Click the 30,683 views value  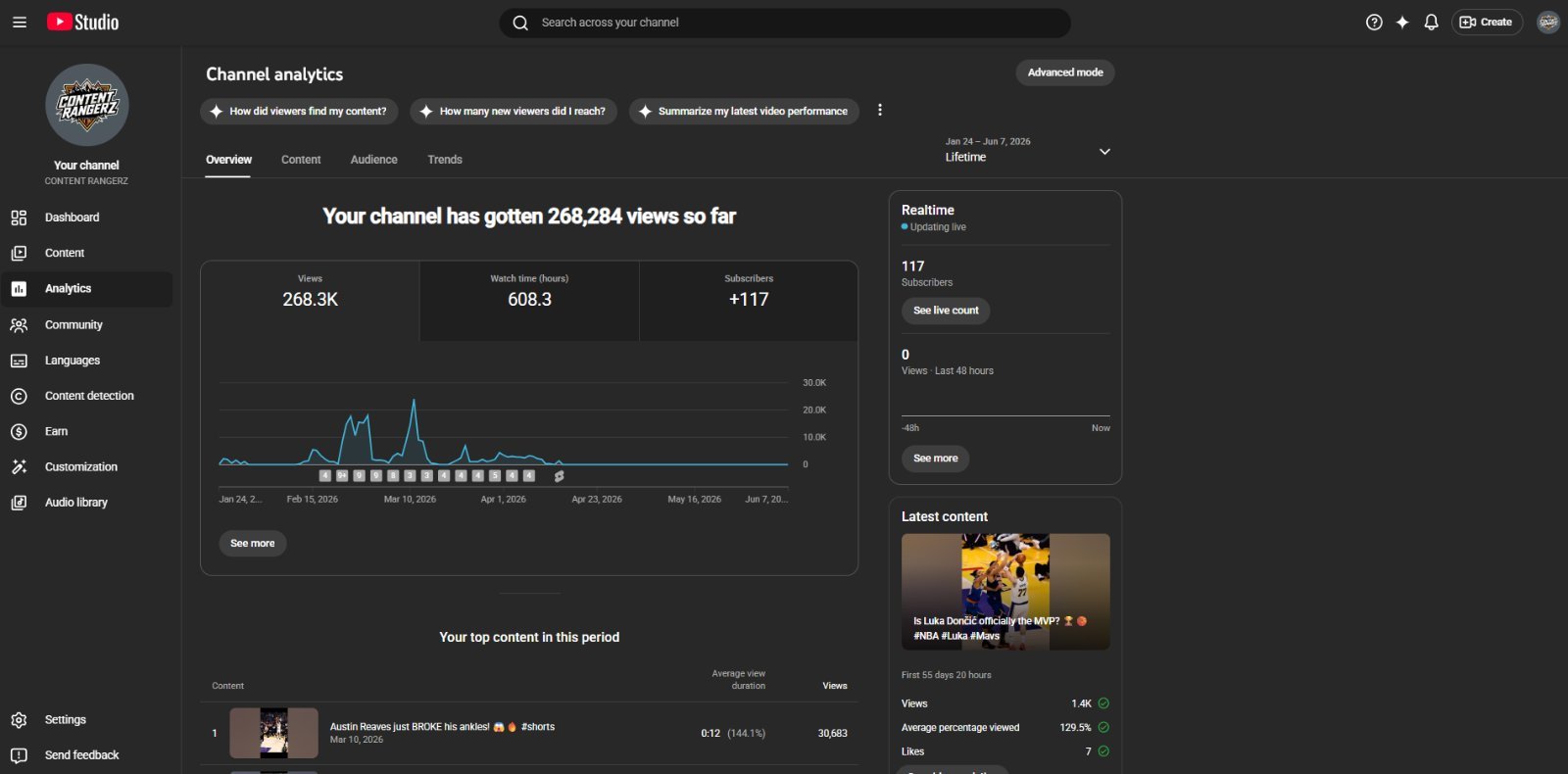[x=833, y=733]
